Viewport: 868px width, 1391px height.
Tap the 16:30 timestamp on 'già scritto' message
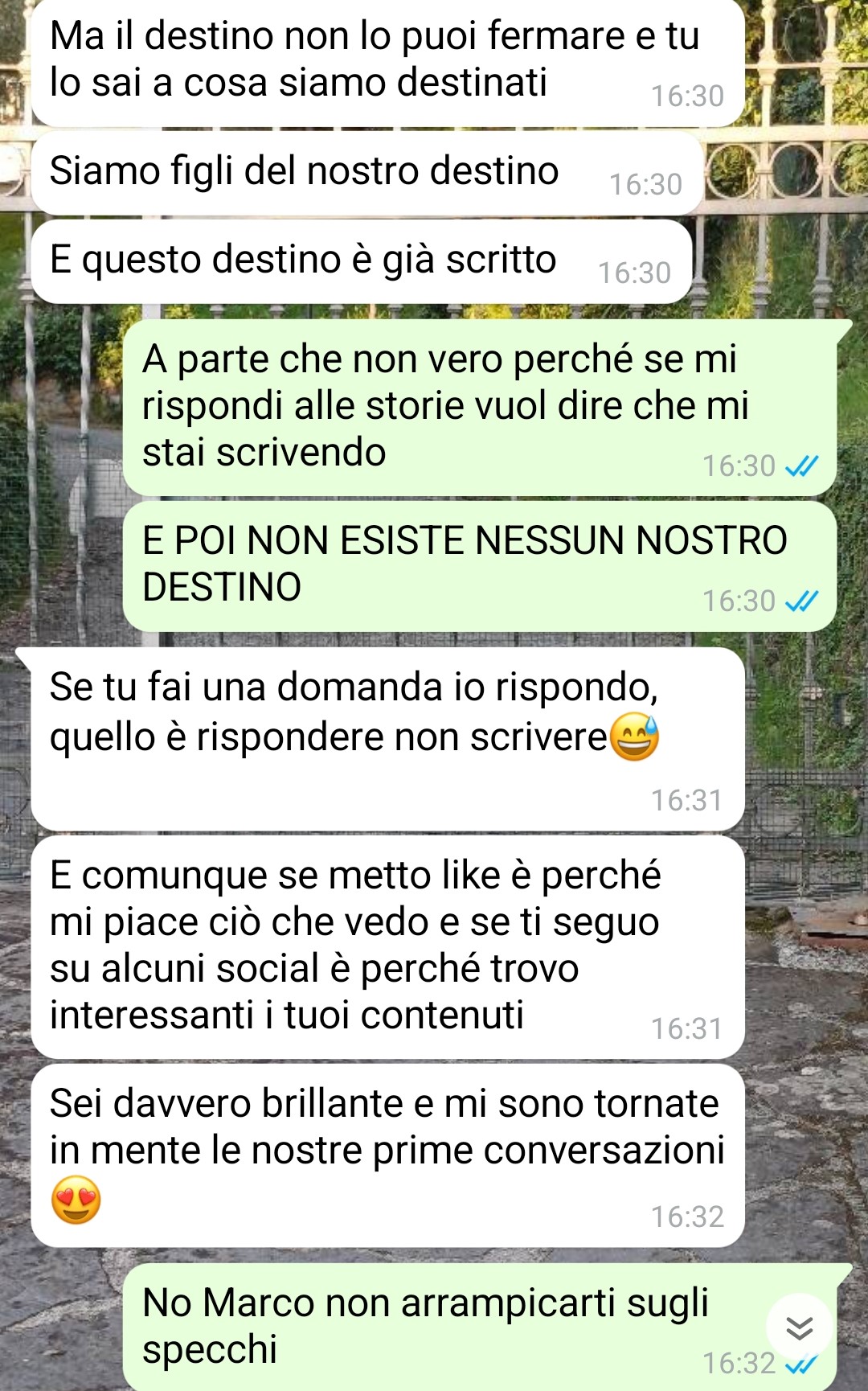[x=634, y=273]
